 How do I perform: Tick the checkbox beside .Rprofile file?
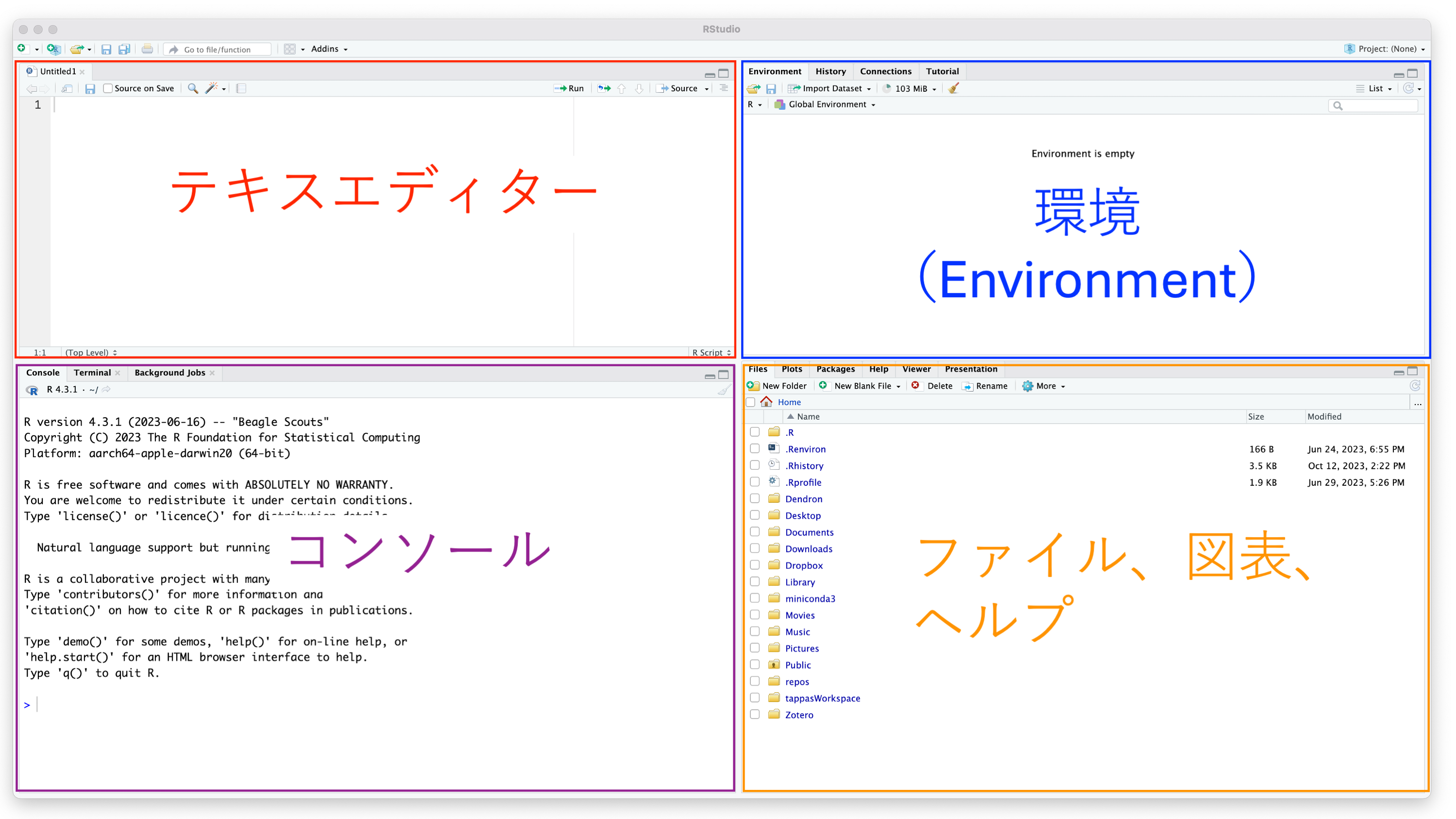coord(755,482)
